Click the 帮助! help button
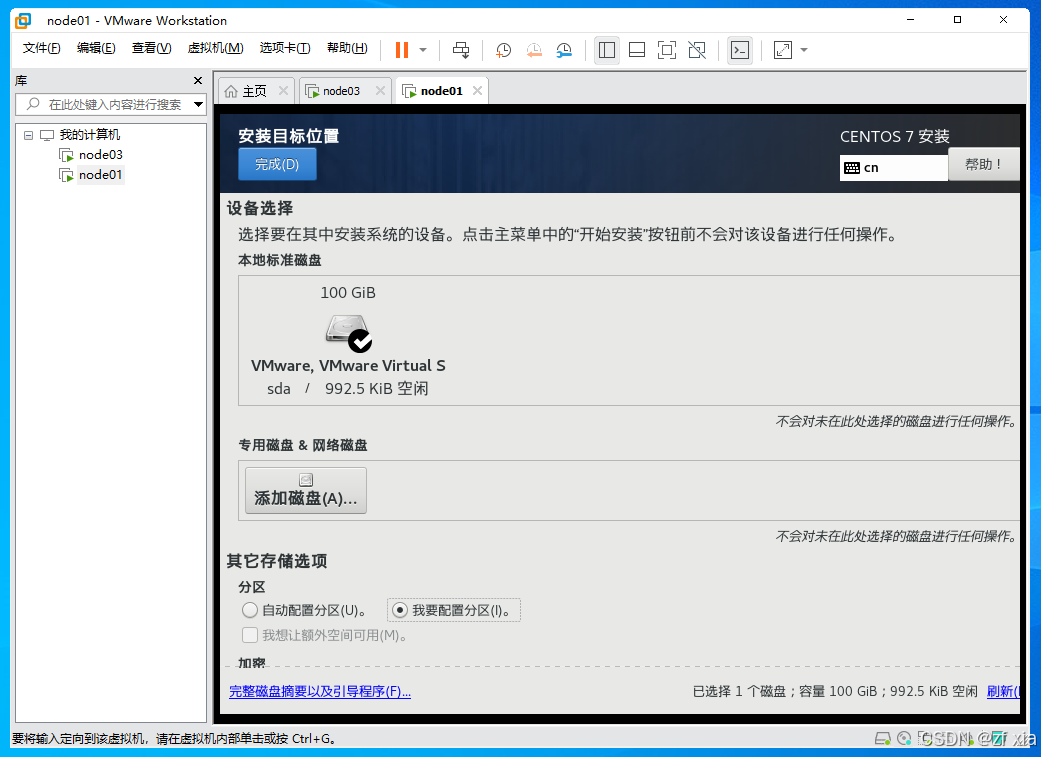 tap(983, 164)
